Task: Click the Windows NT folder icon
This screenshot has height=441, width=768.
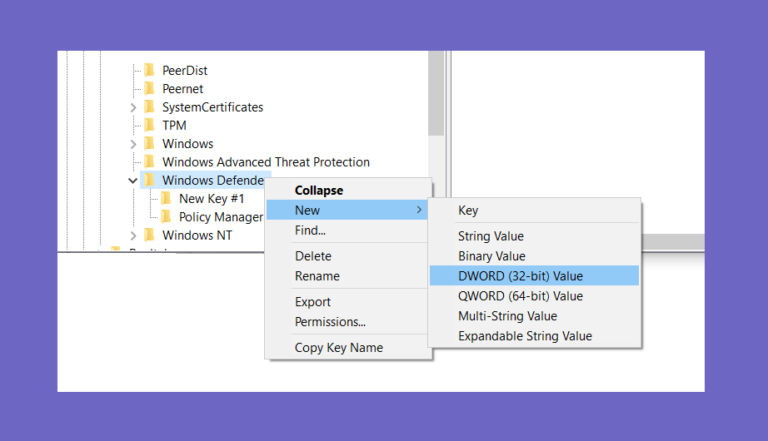Action: [x=149, y=235]
